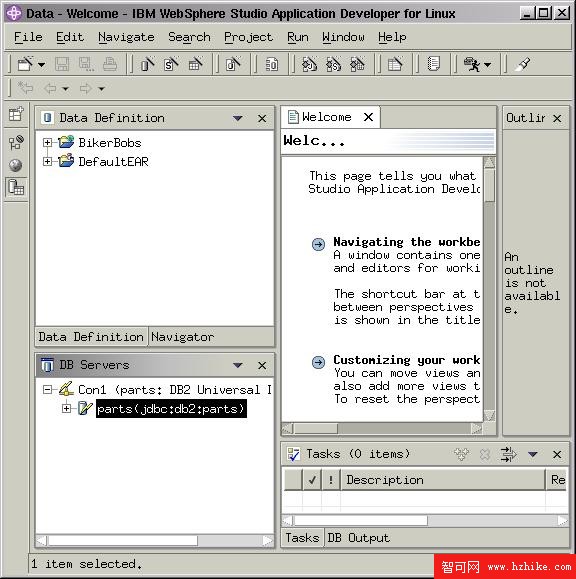576x579 pixels.
Task: Open the Forward history dropdown arrow
Action: [101, 89]
